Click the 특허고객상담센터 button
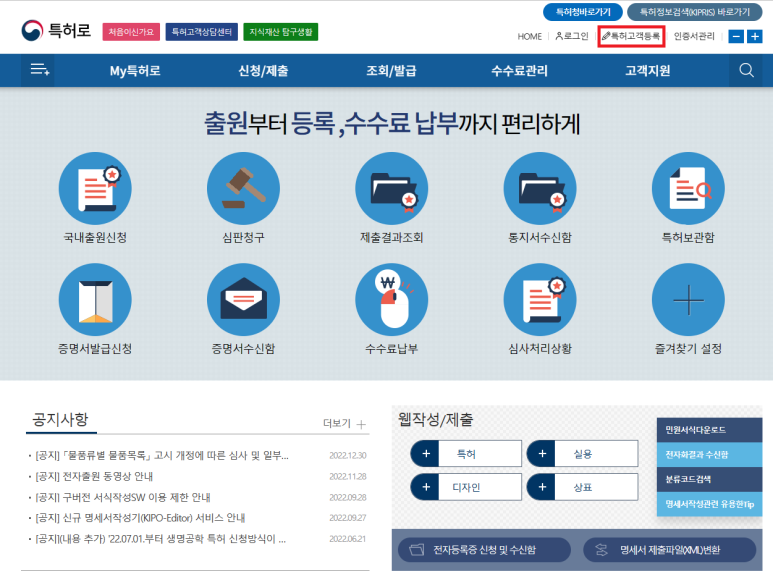This screenshot has width=773, height=582. click(x=202, y=32)
